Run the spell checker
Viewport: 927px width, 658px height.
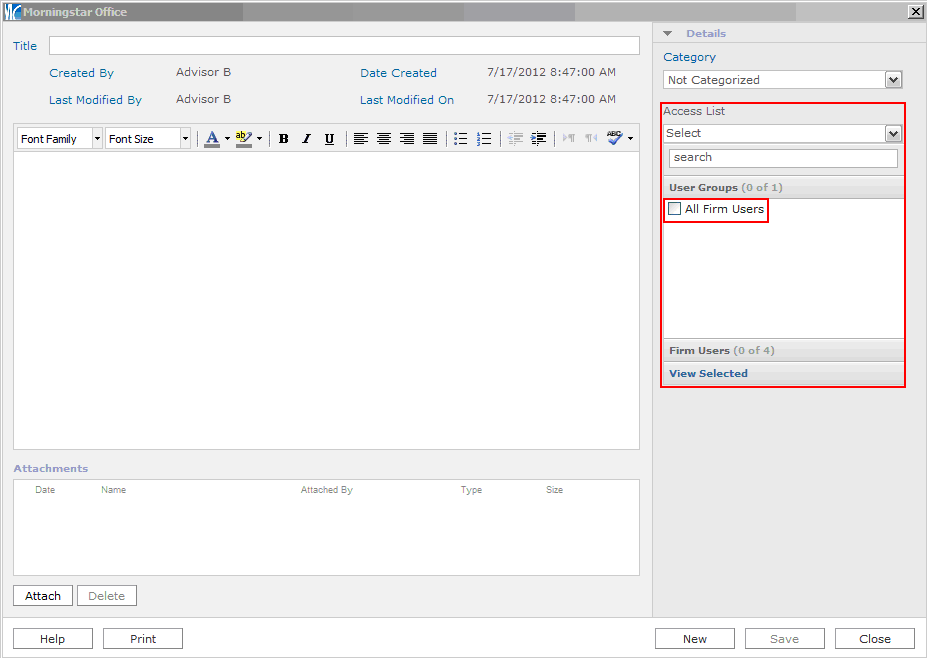coord(615,139)
